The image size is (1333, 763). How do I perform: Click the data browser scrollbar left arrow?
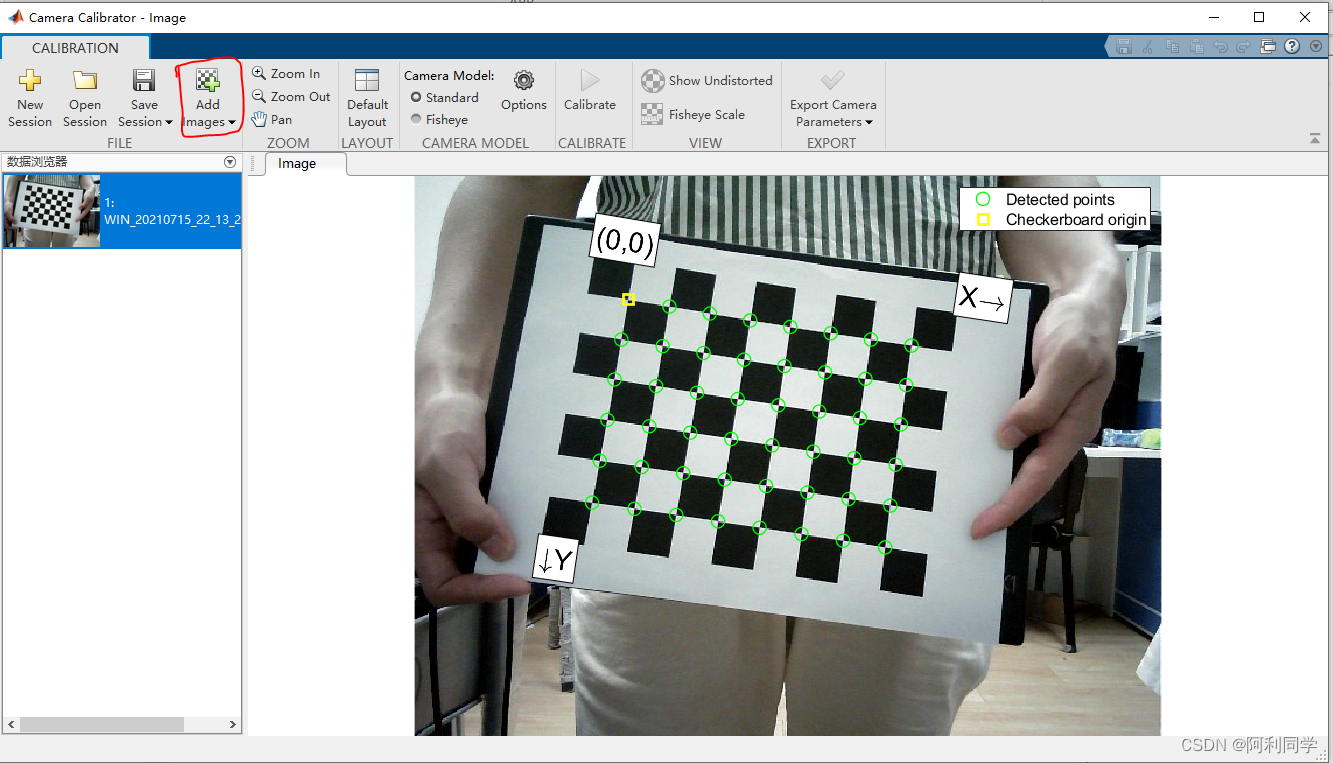click(11, 724)
